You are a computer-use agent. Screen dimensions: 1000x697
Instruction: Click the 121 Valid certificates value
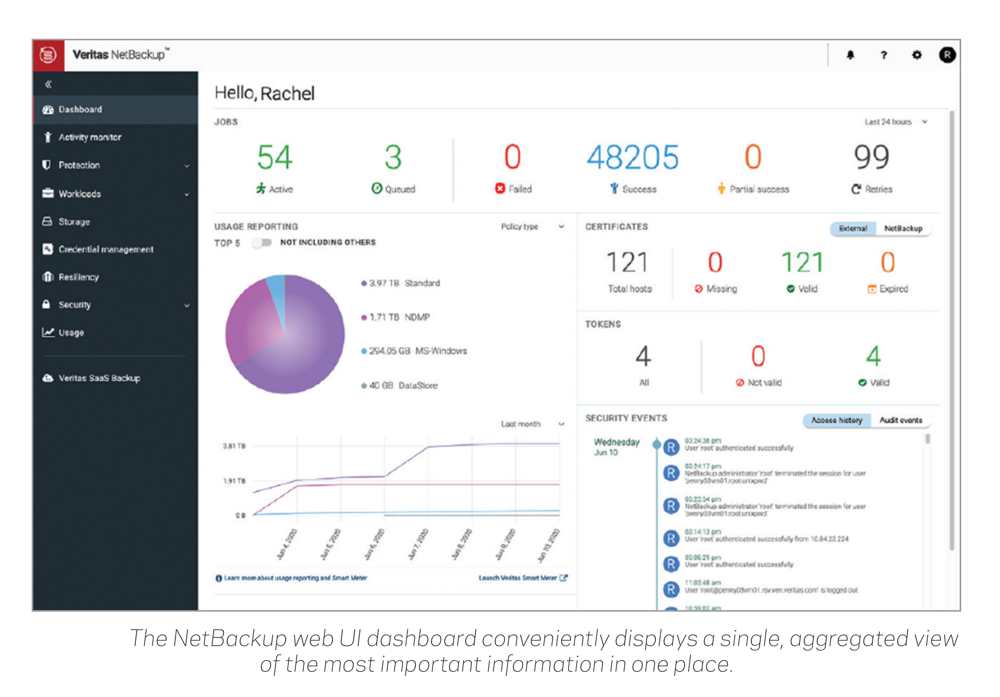[x=802, y=262]
